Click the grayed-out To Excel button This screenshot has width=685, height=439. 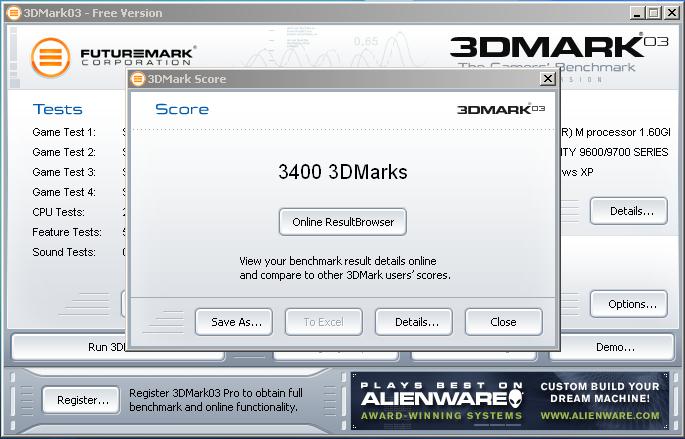324,322
